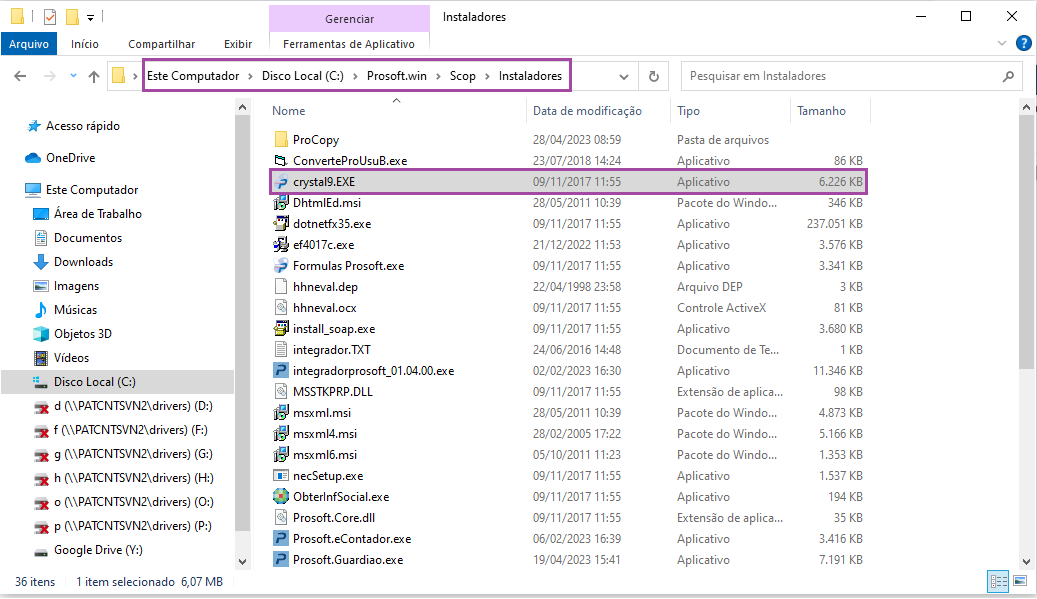Switch to the Compartilhar tab

161,44
